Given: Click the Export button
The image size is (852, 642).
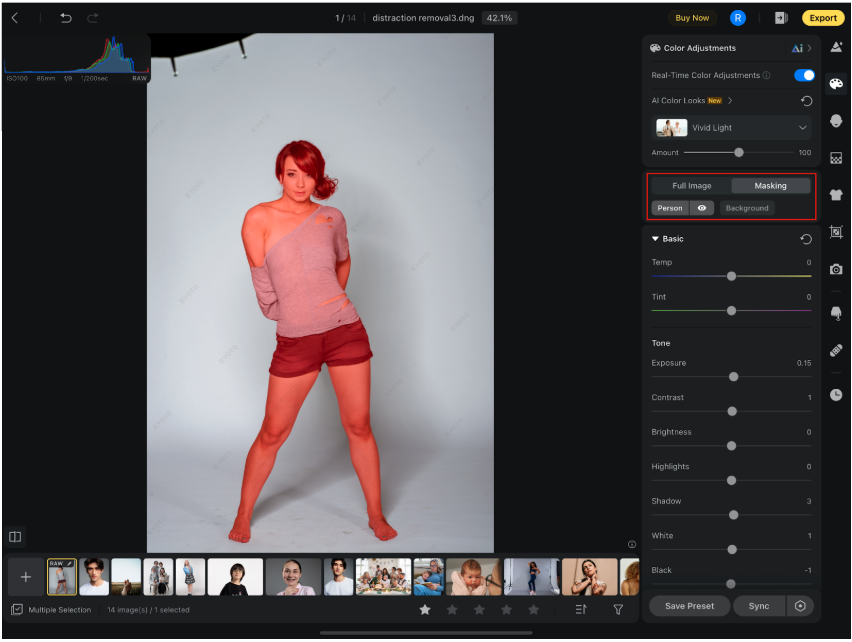Looking at the screenshot, I should pos(823,18).
